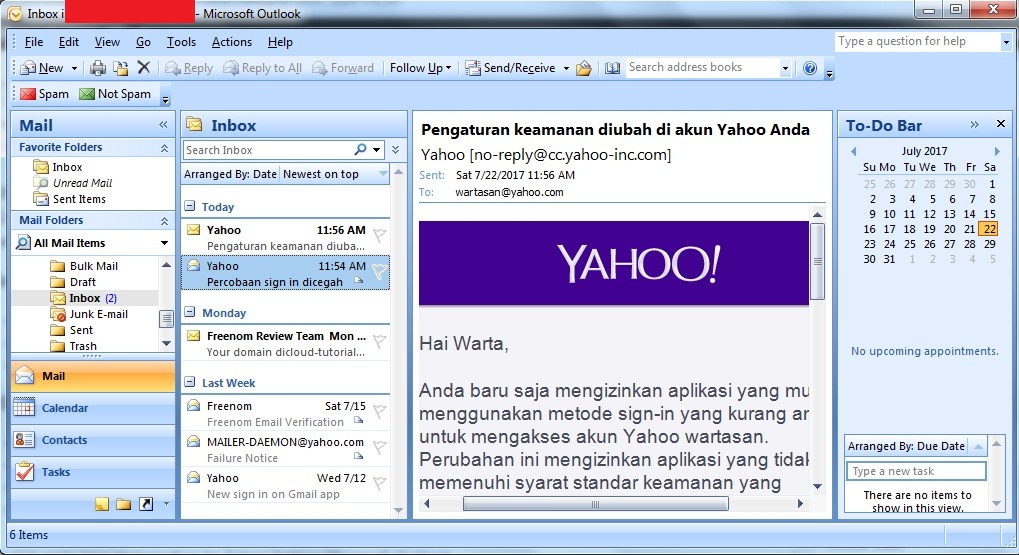Screen dimensions: 1019x555
Task: Minimize the Mail navigation pane
Action: (x=163, y=125)
